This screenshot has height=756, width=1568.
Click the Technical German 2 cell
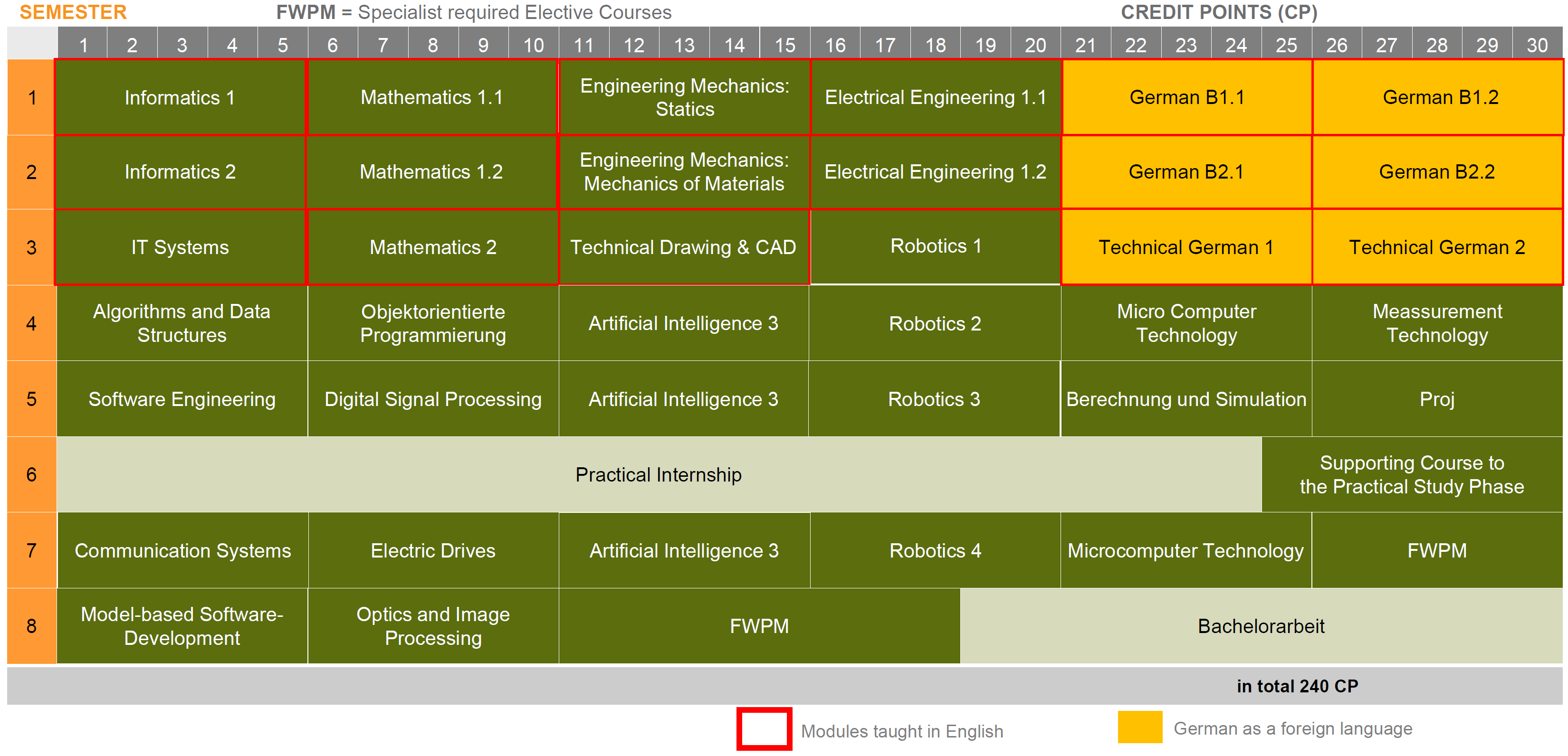(1436, 247)
